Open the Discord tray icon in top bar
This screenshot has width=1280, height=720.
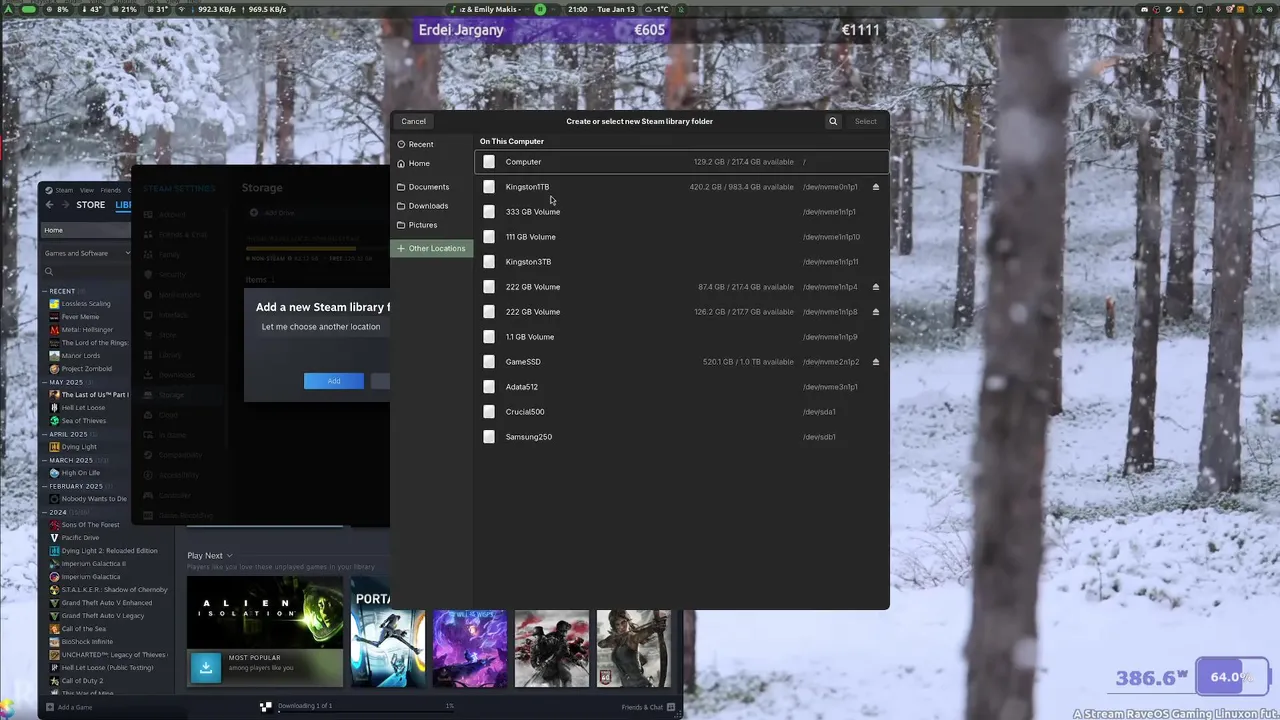tap(1144, 9)
